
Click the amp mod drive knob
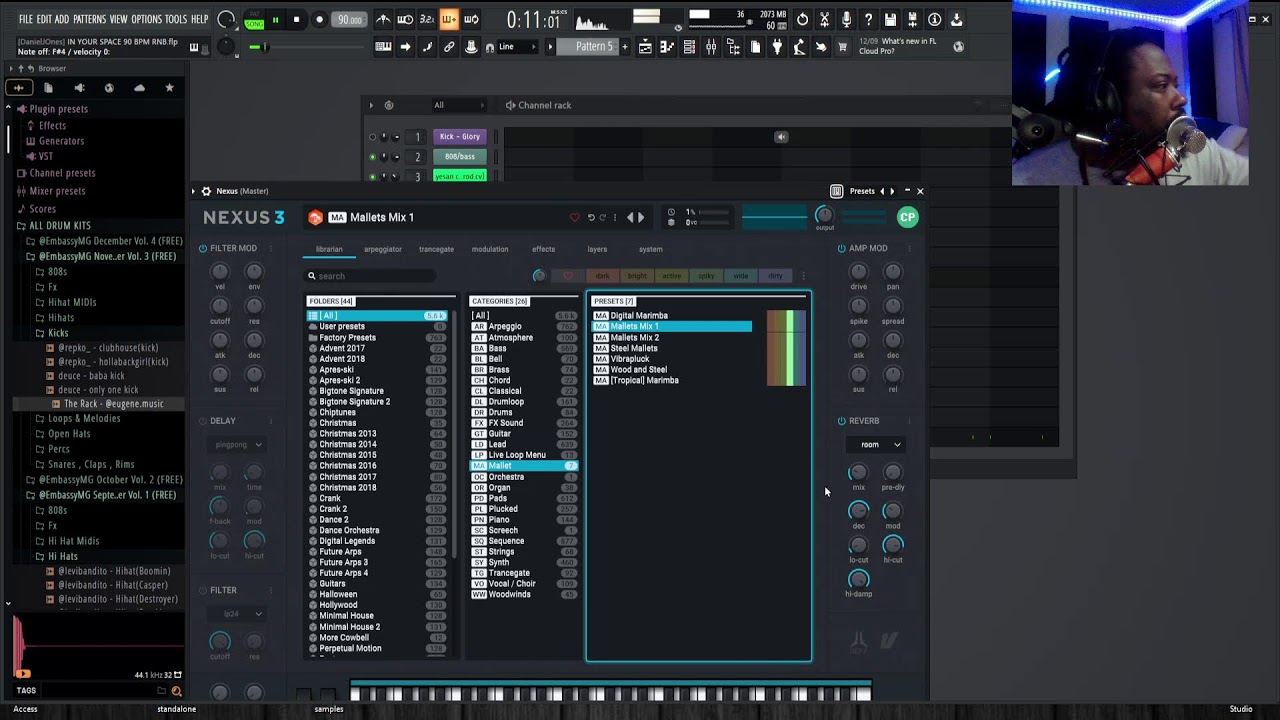click(858, 272)
